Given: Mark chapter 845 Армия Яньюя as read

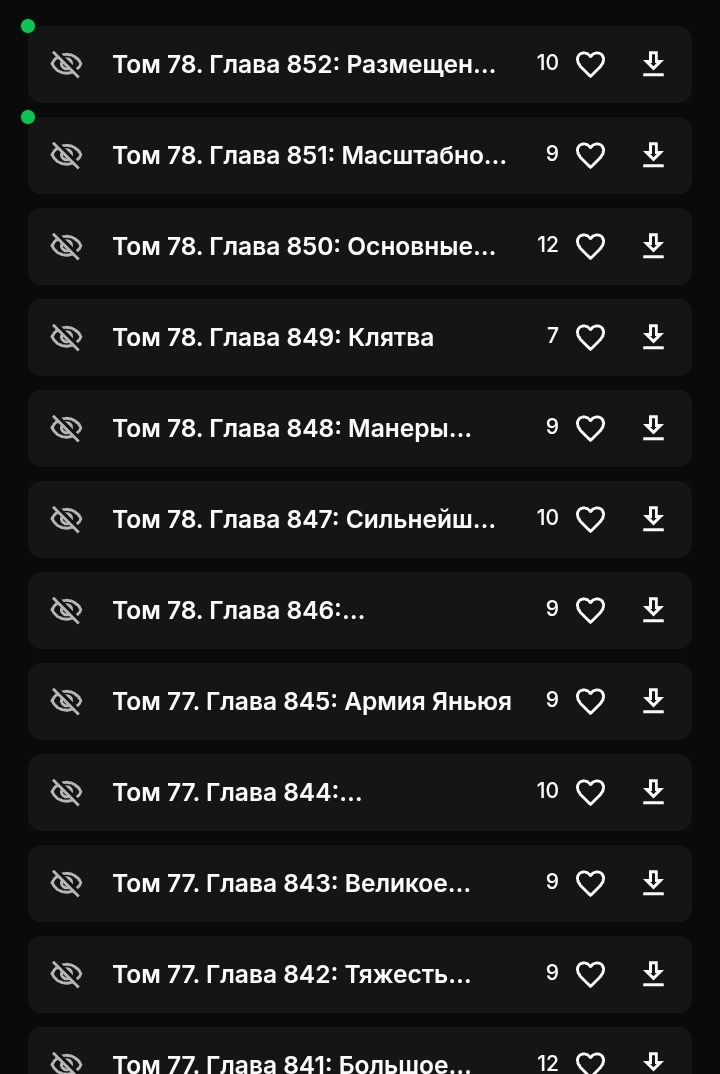Looking at the screenshot, I should [66, 701].
